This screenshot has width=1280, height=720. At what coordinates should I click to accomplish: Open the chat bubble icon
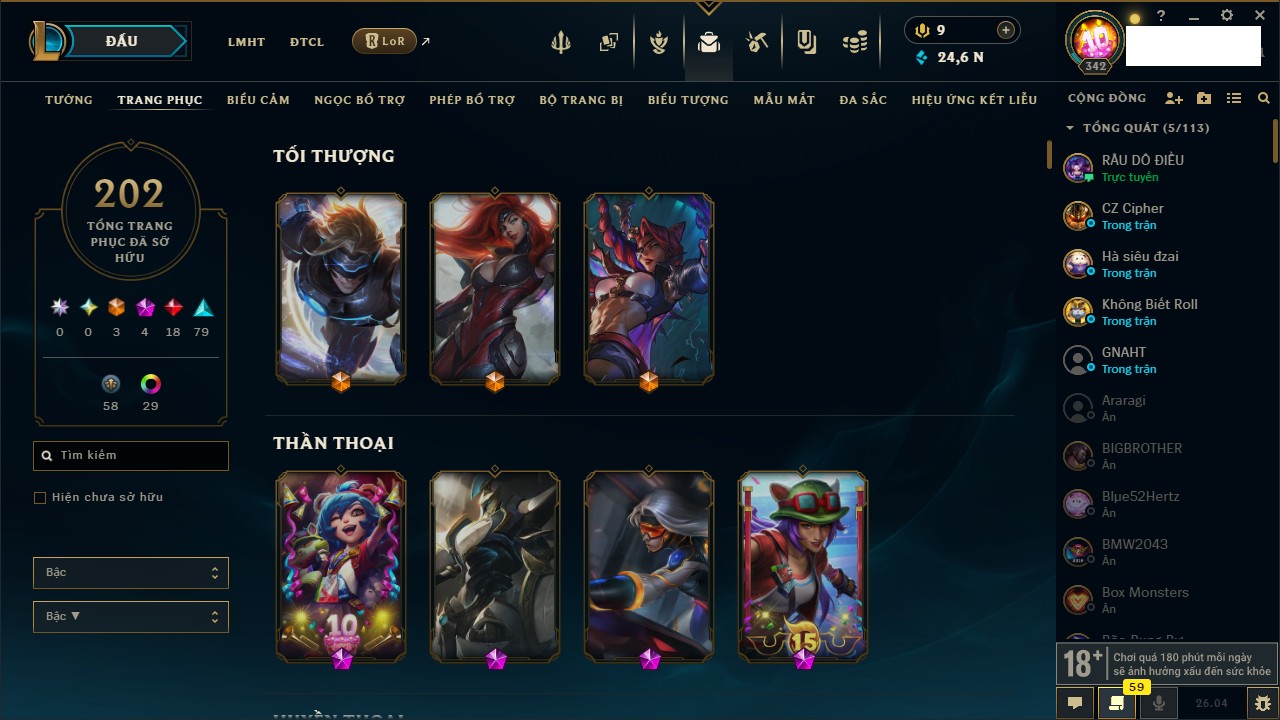point(1075,703)
